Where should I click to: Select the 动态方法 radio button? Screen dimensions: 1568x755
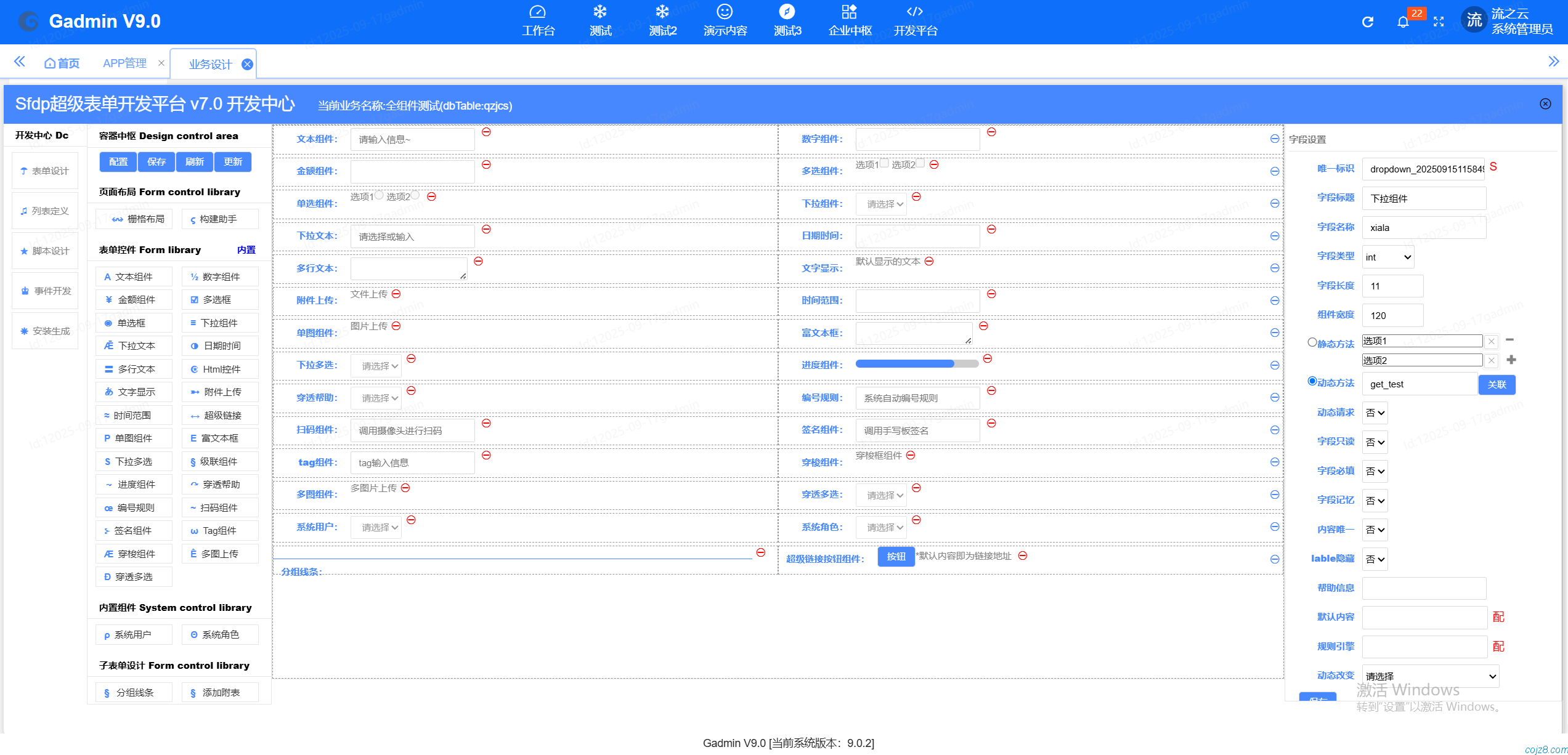pyautogui.click(x=1312, y=381)
